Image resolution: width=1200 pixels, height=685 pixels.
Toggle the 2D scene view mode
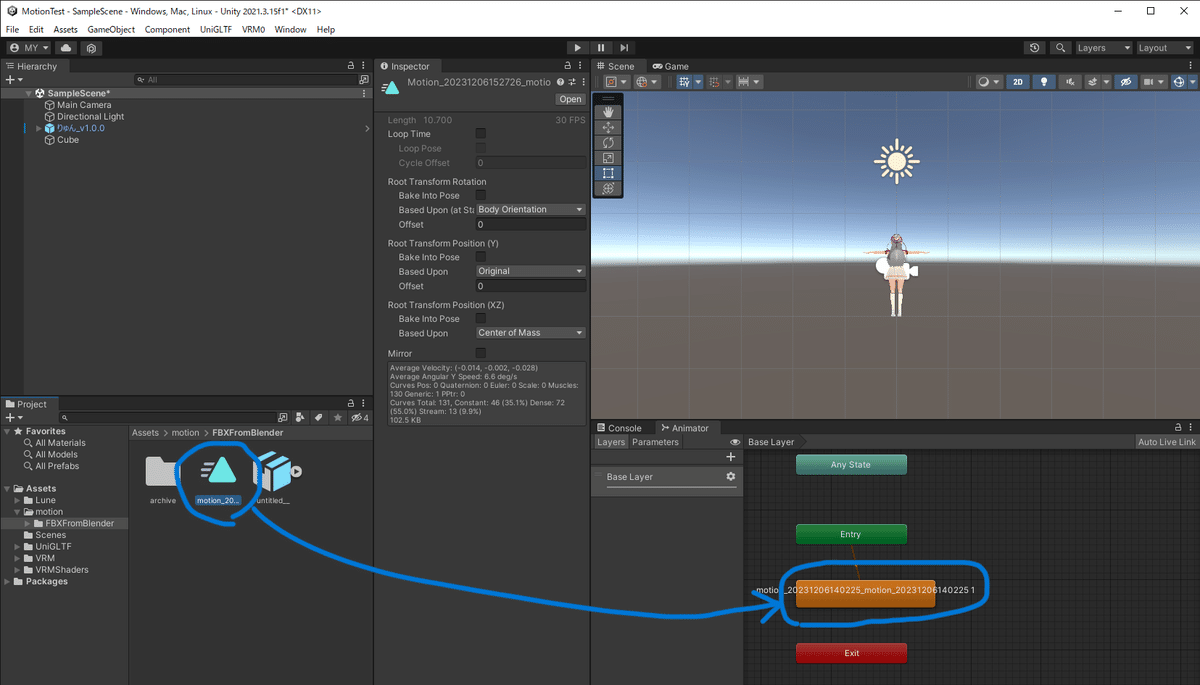[1017, 82]
